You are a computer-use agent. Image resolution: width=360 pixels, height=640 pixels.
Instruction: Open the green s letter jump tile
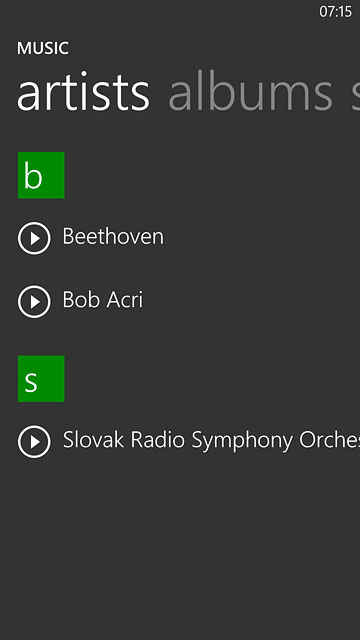tap(41, 379)
